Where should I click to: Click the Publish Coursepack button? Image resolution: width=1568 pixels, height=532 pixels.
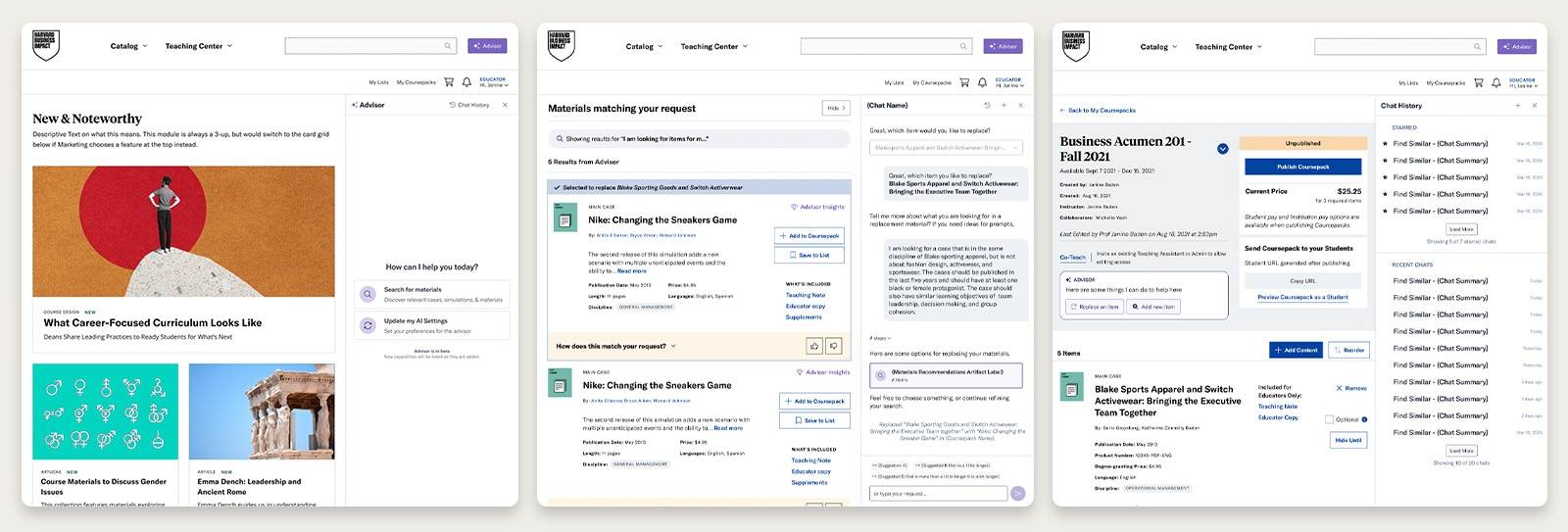pos(1303,167)
